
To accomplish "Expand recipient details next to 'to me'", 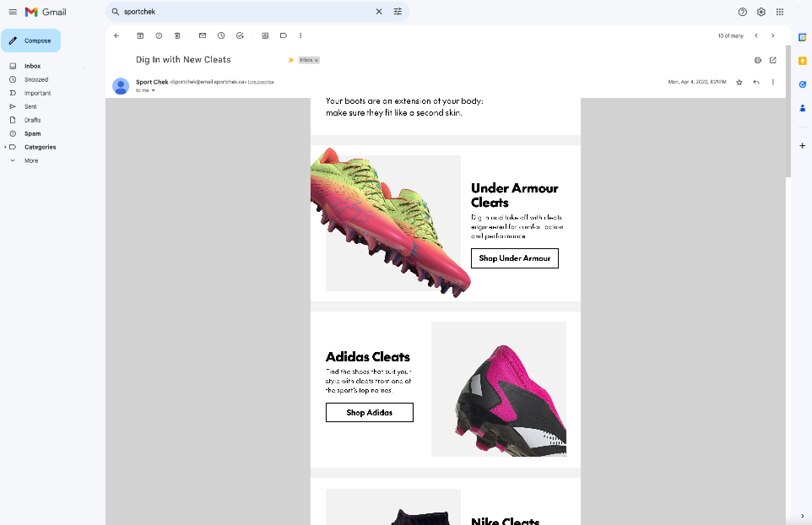I will point(153,90).
